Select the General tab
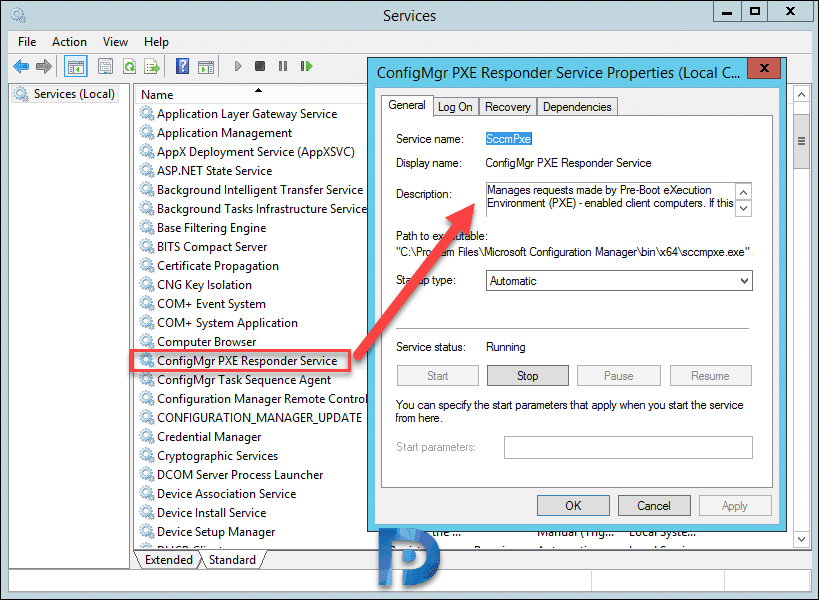This screenshot has height=600, width=819. tap(407, 105)
